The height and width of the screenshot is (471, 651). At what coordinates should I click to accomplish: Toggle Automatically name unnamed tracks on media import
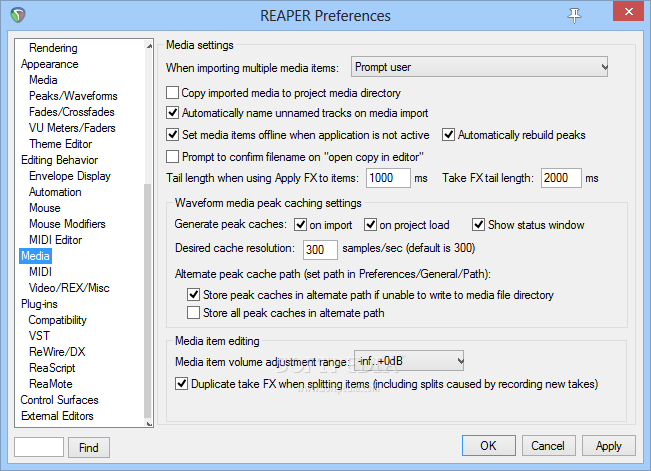click(172, 113)
